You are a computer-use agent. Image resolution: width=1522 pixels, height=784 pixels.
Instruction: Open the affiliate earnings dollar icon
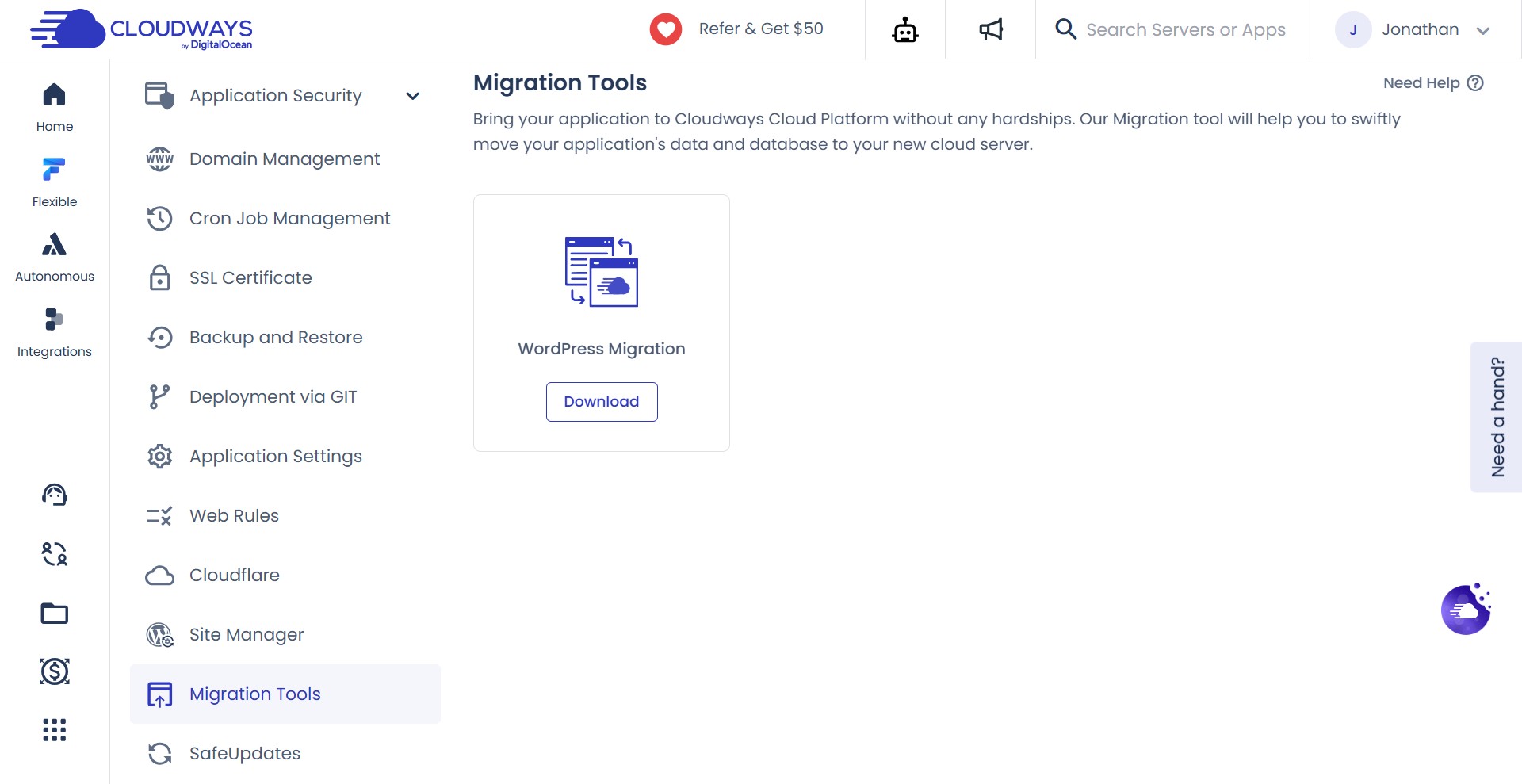point(53,671)
